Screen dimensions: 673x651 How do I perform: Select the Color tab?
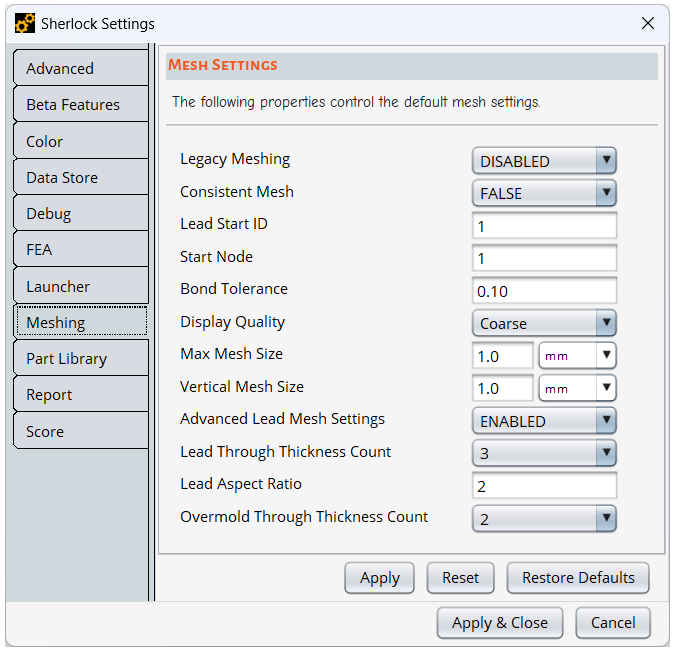click(81, 141)
